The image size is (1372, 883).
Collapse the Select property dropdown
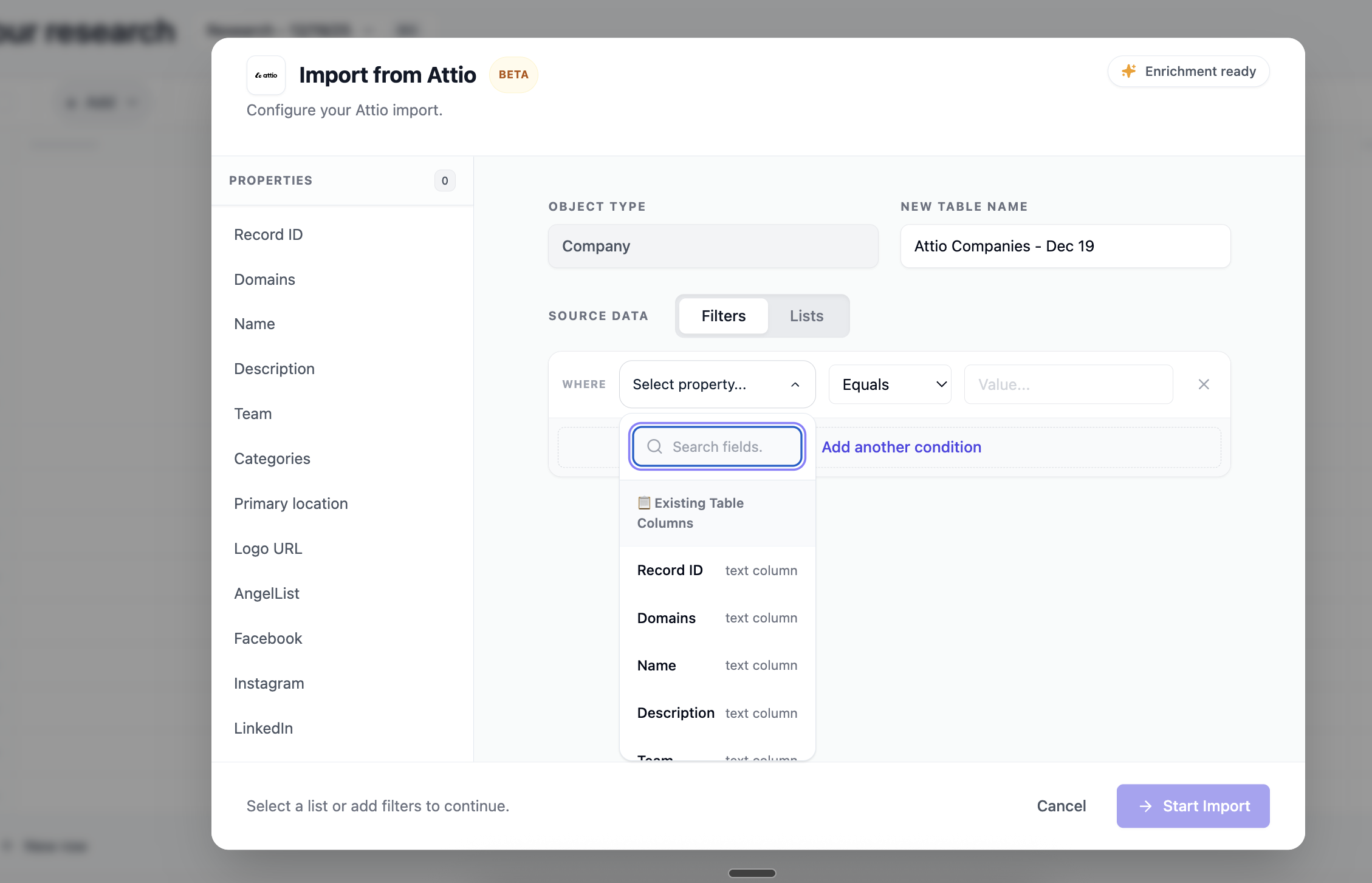[717, 384]
